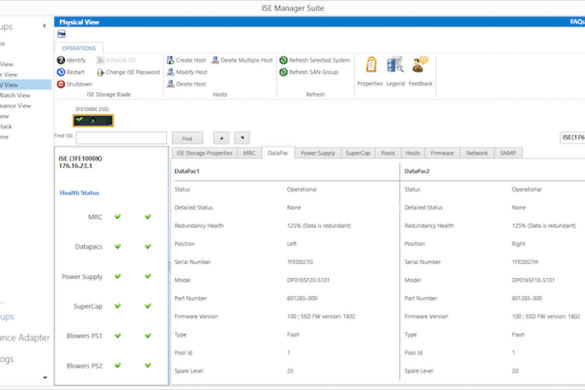This screenshot has width=585, height=390.
Task: Open the FAQs link
Action: (577, 22)
